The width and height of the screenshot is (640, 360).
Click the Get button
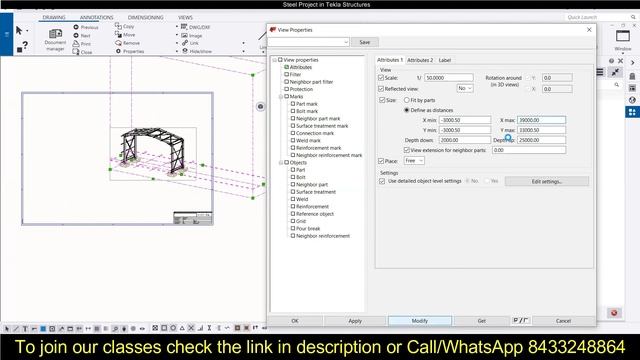click(x=482, y=321)
